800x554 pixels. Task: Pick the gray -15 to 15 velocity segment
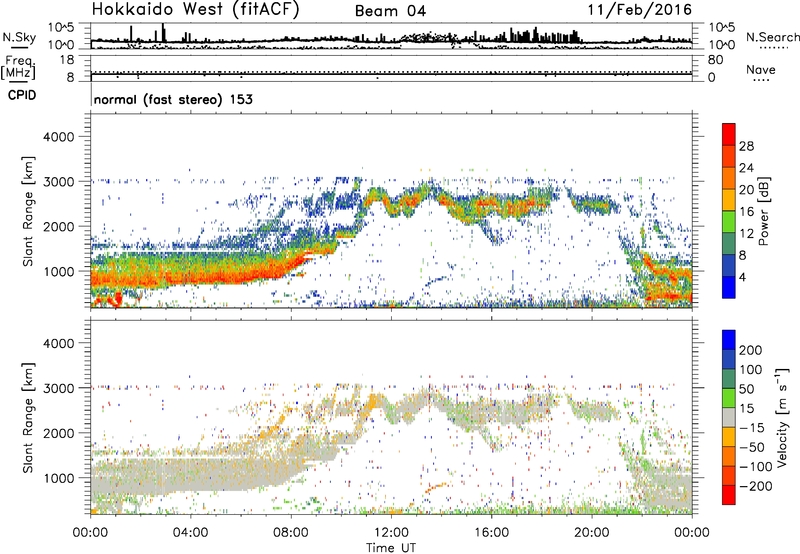[x=729, y=418]
